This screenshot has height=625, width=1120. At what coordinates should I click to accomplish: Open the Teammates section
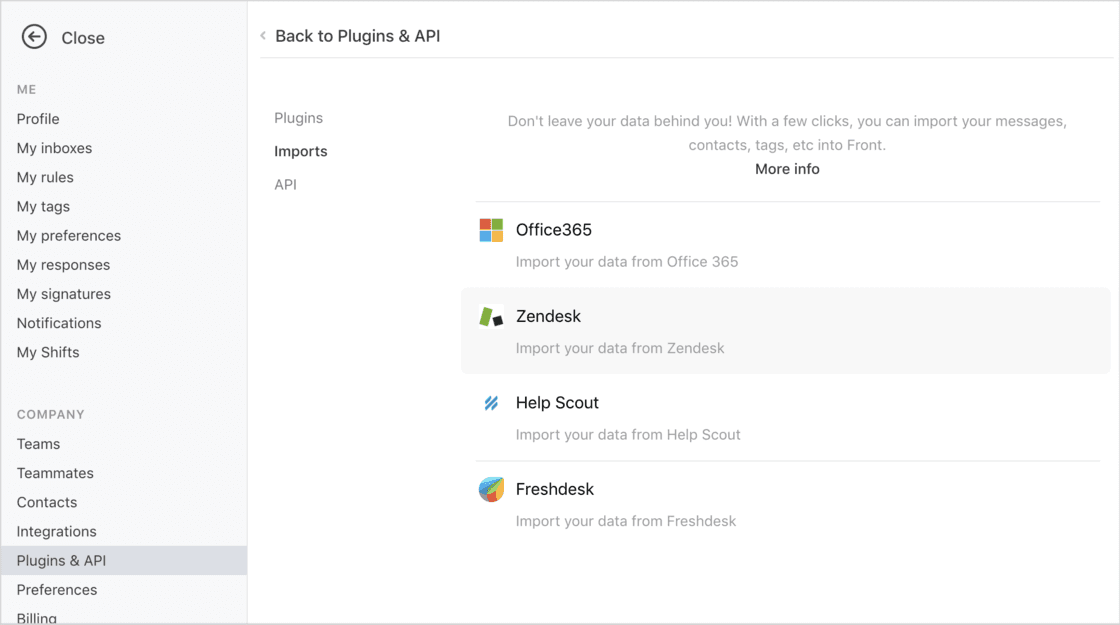click(x=55, y=473)
